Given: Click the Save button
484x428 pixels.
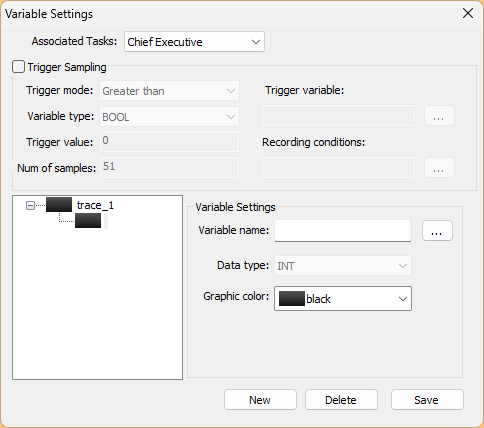Looking at the screenshot, I should 427,400.
